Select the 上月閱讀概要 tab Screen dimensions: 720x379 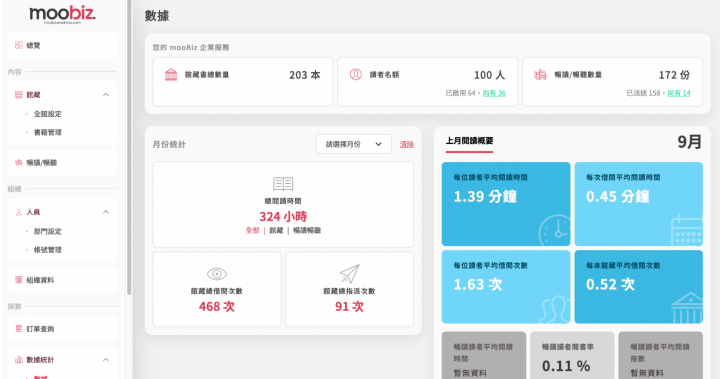[469, 141]
